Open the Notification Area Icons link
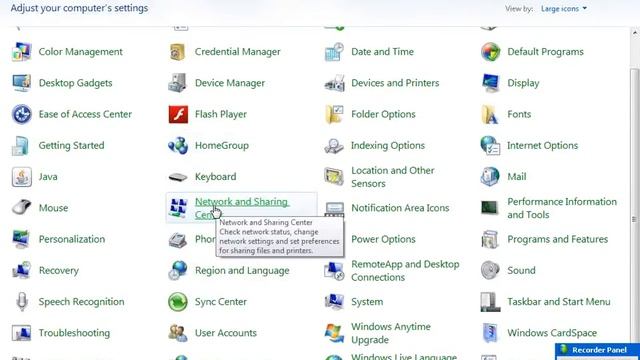The width and height of the screenshot is (640, 360). pos(400,208)
